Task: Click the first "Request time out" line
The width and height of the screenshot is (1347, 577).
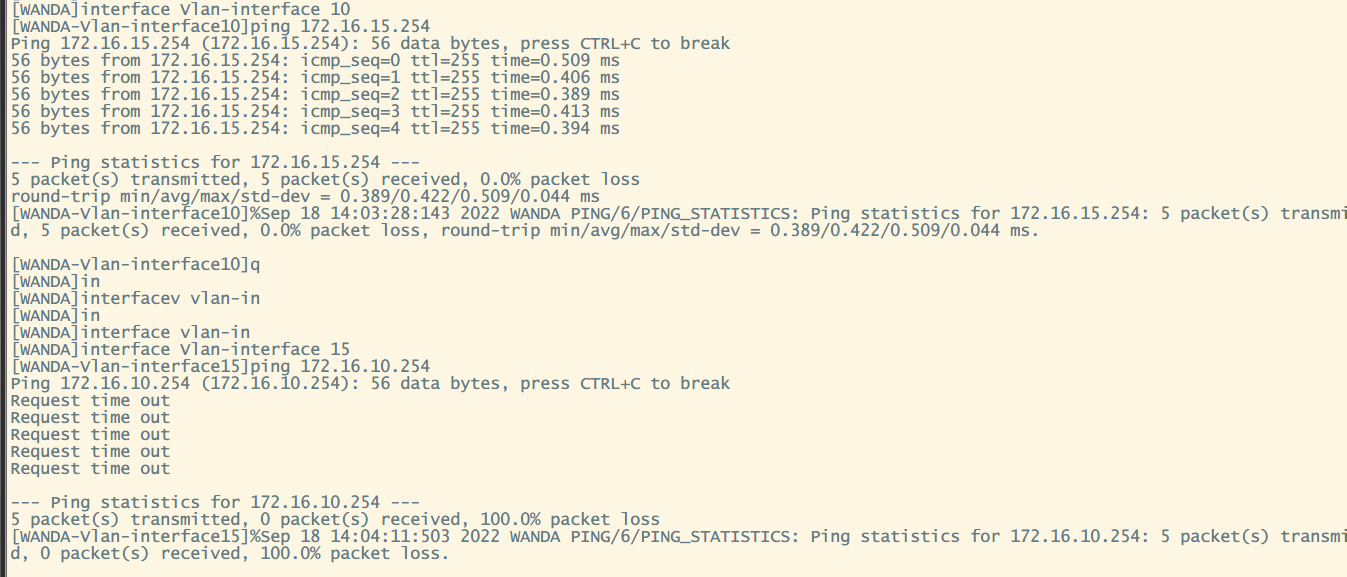Action: click(90, 400)
